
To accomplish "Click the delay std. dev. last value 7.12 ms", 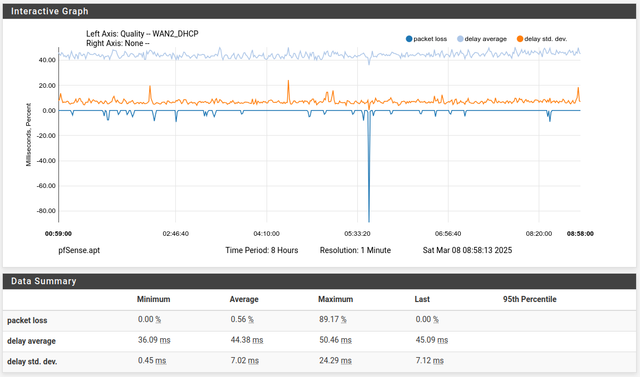I will (430, 361).
